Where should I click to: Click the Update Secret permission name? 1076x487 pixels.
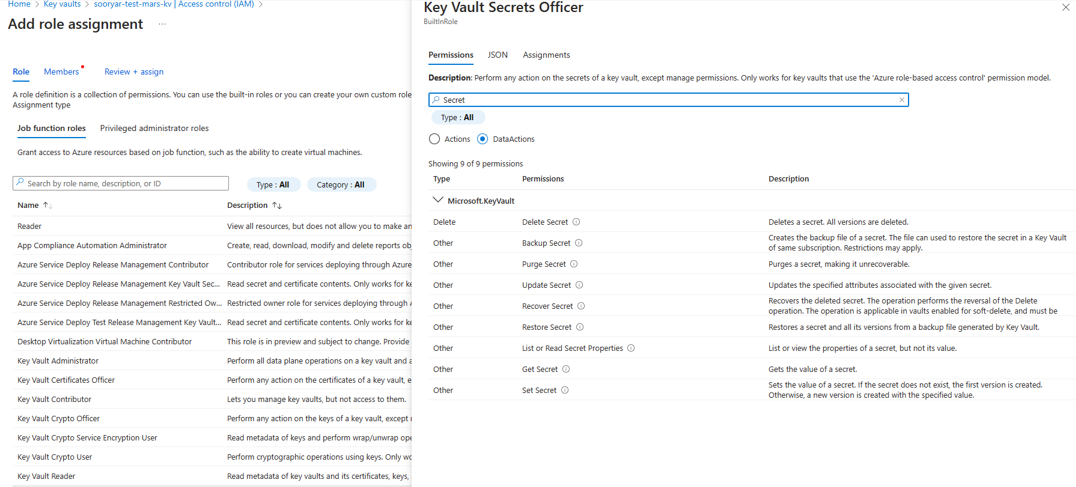click(547, 285)
